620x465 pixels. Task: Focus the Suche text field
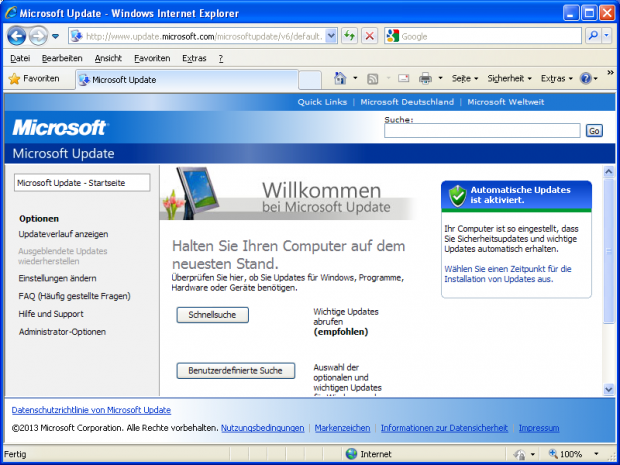click(482, 130)
